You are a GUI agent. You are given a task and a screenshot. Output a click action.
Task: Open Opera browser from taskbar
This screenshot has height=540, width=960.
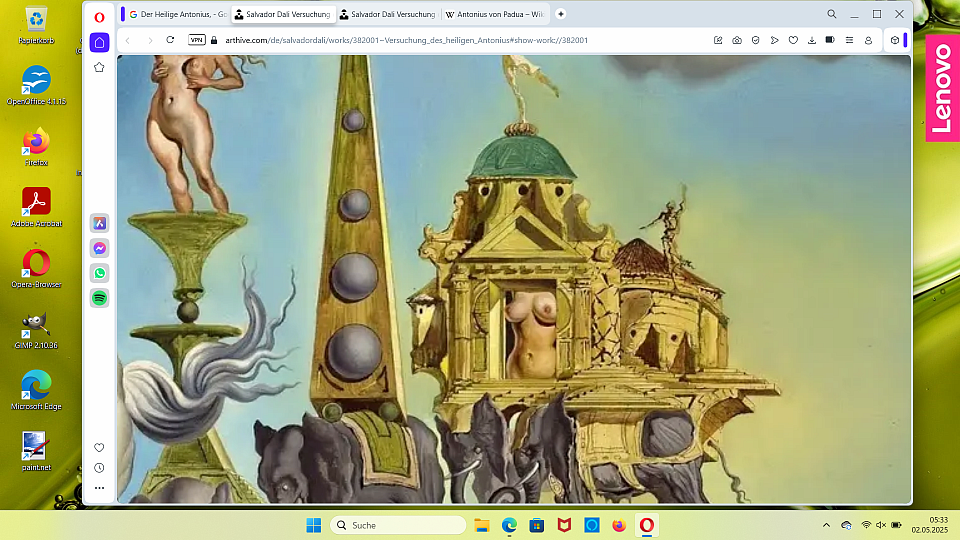pos(647,525)
